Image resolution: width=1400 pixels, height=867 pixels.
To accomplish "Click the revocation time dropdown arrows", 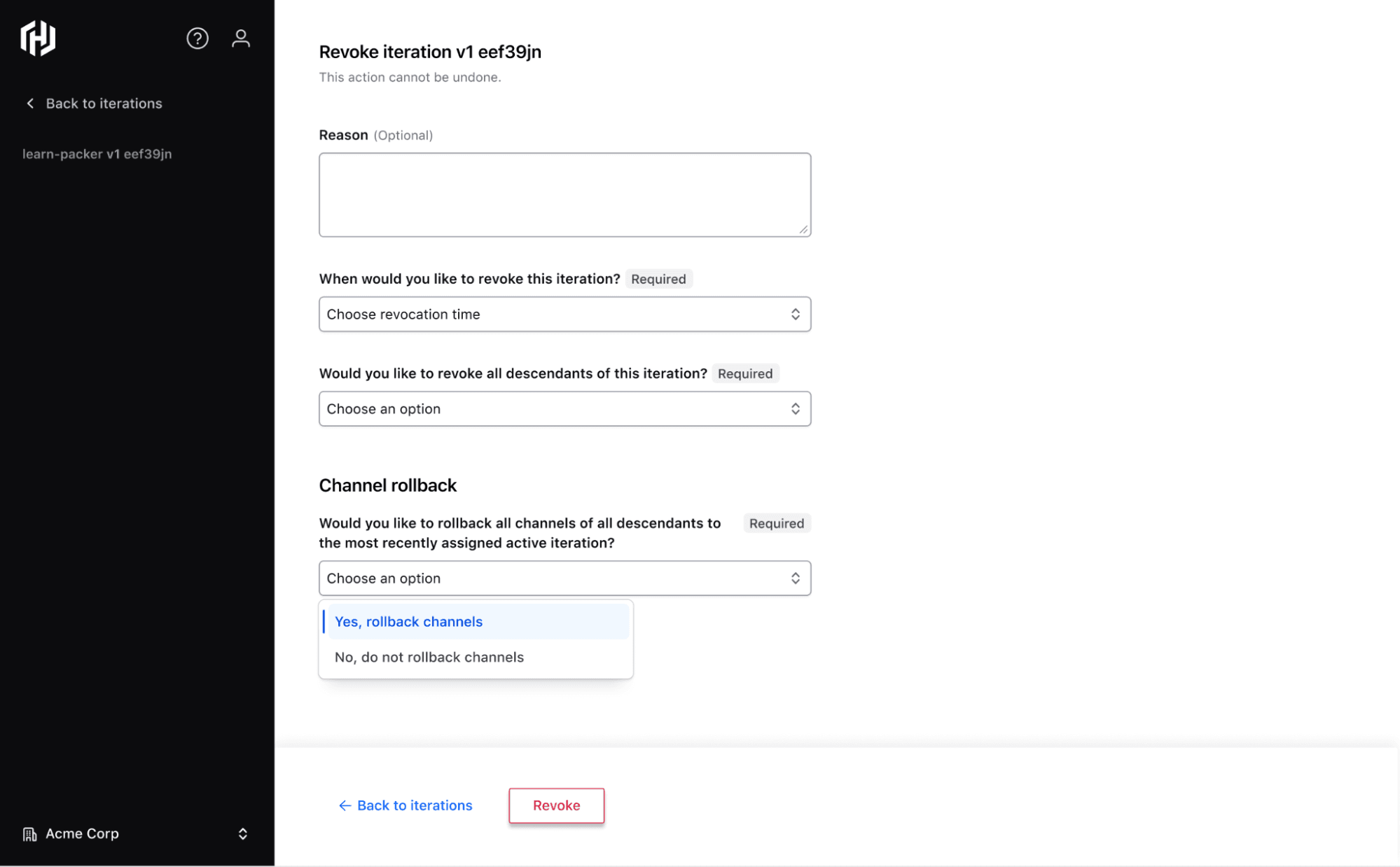I will click(796, 314).
